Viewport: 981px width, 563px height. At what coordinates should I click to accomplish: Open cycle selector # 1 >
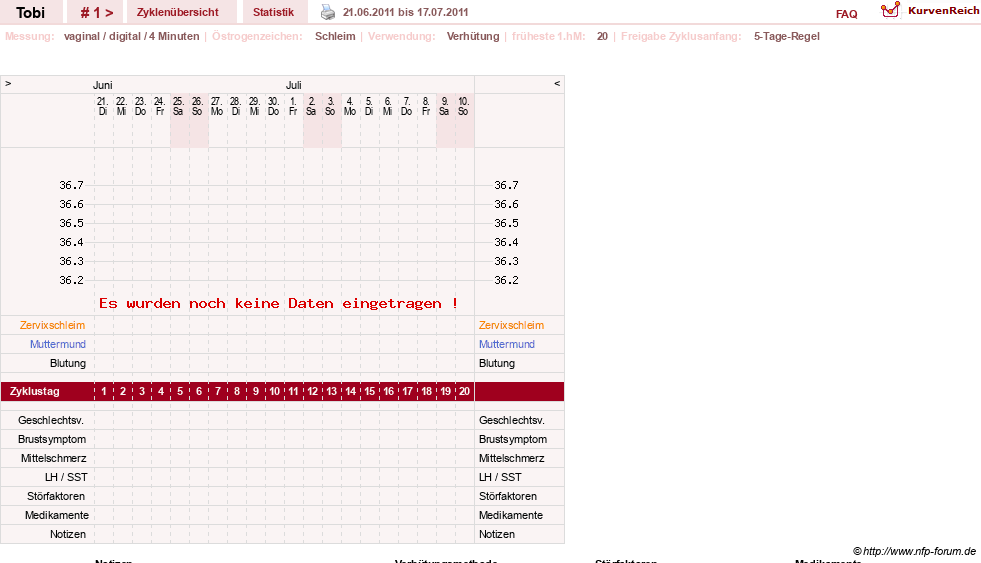pos(97,12)
